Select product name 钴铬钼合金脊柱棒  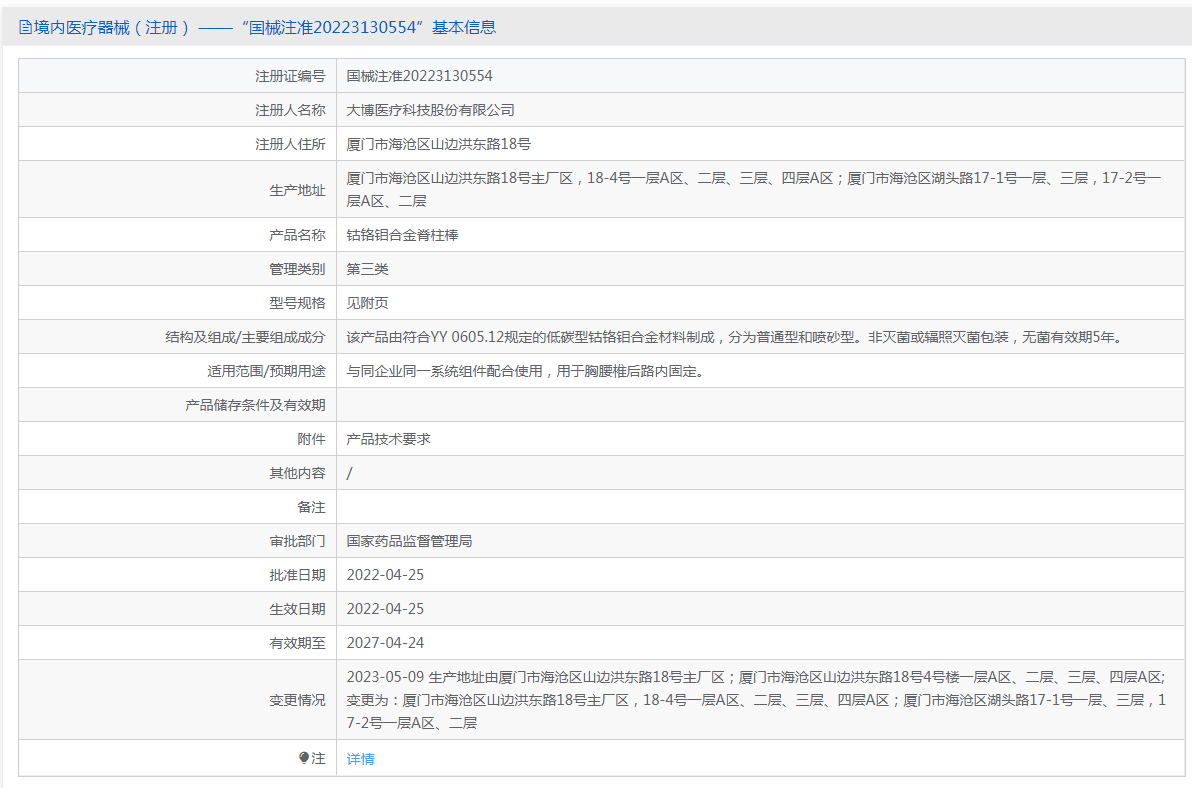402,235
